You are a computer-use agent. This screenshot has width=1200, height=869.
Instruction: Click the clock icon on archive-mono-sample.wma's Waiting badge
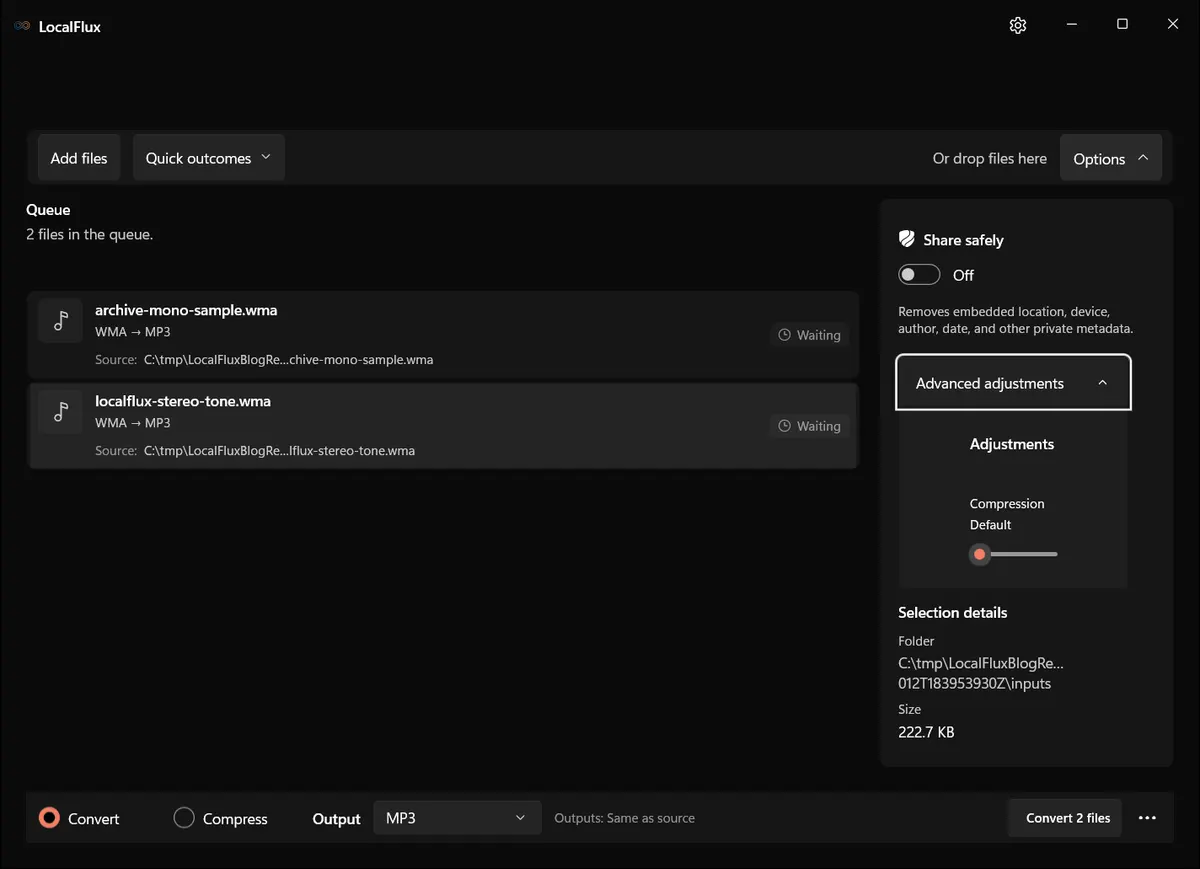click(785, 335)
